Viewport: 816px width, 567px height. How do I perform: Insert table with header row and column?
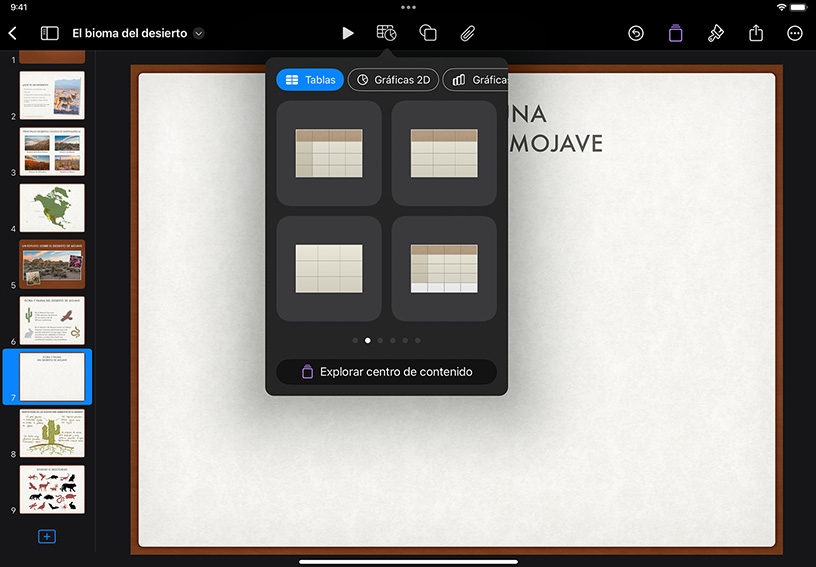329,153
